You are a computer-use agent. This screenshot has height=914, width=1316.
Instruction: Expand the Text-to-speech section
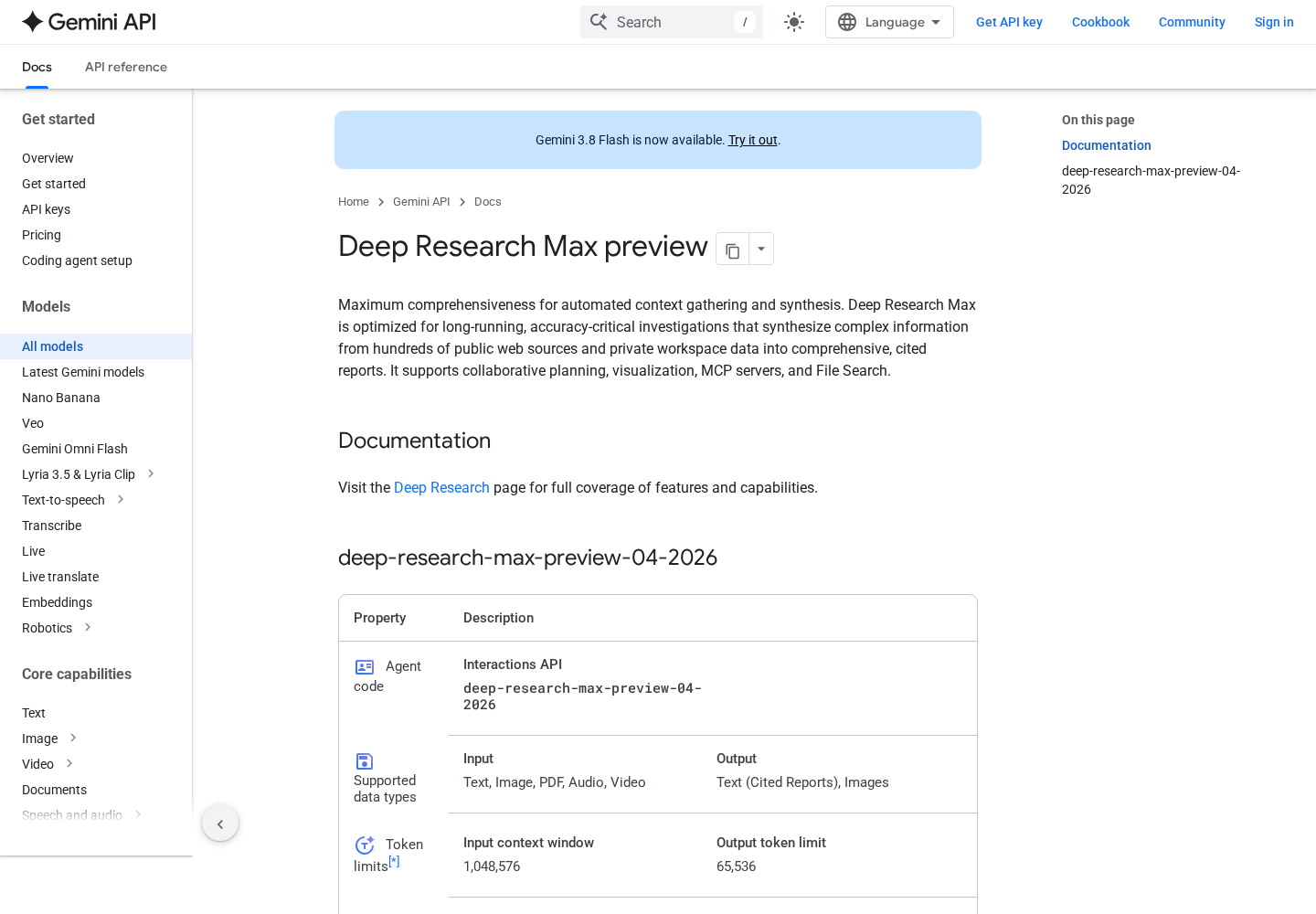tap(121, 500)
